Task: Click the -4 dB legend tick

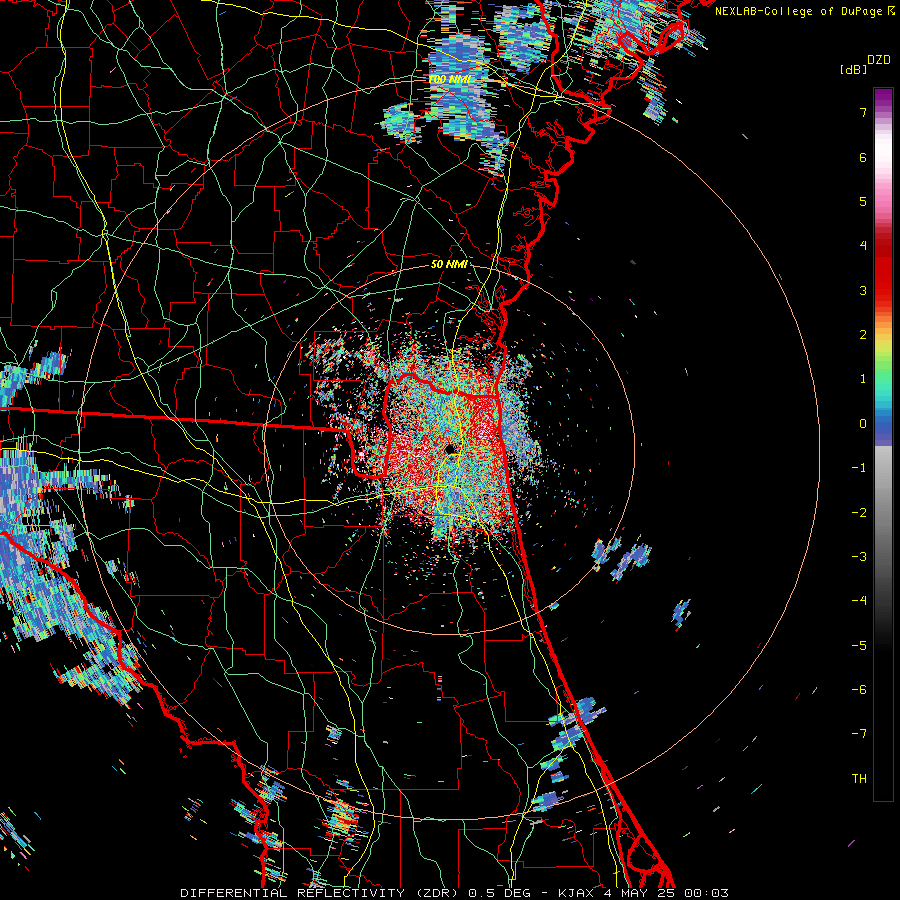Action: tap(859, 601)
